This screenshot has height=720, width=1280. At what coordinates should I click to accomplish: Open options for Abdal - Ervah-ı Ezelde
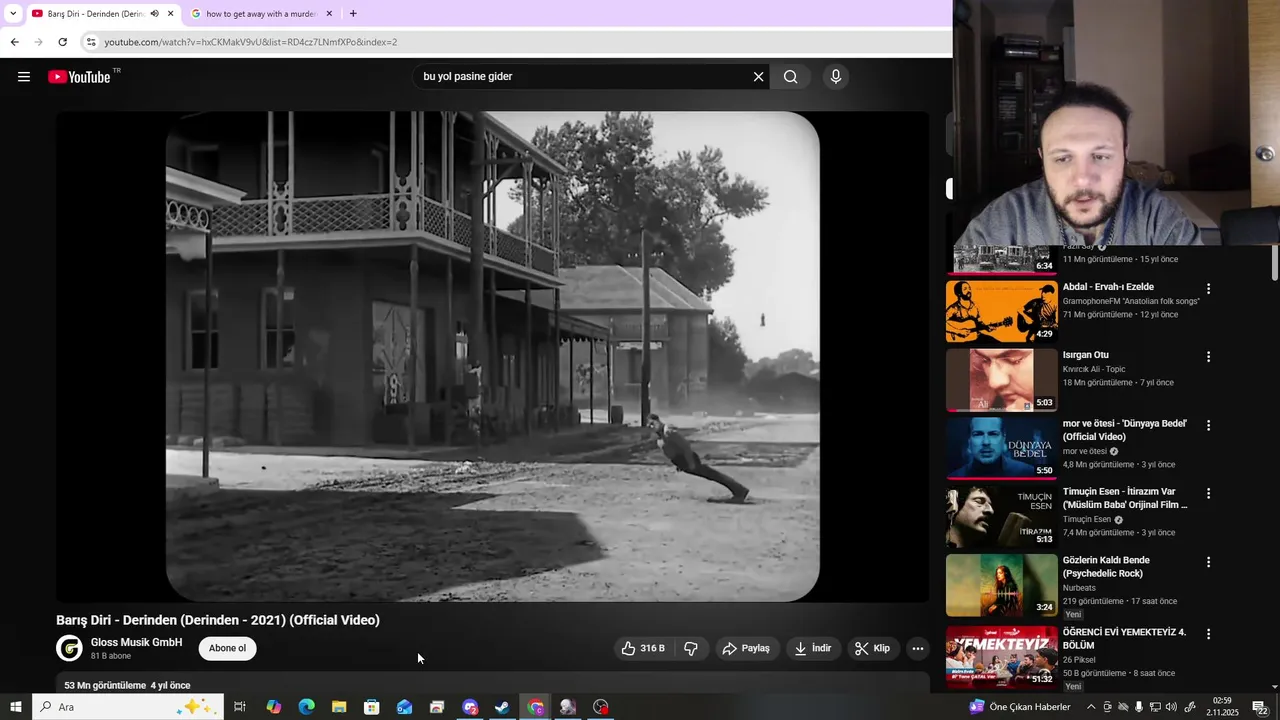[x=1208, y=289]
